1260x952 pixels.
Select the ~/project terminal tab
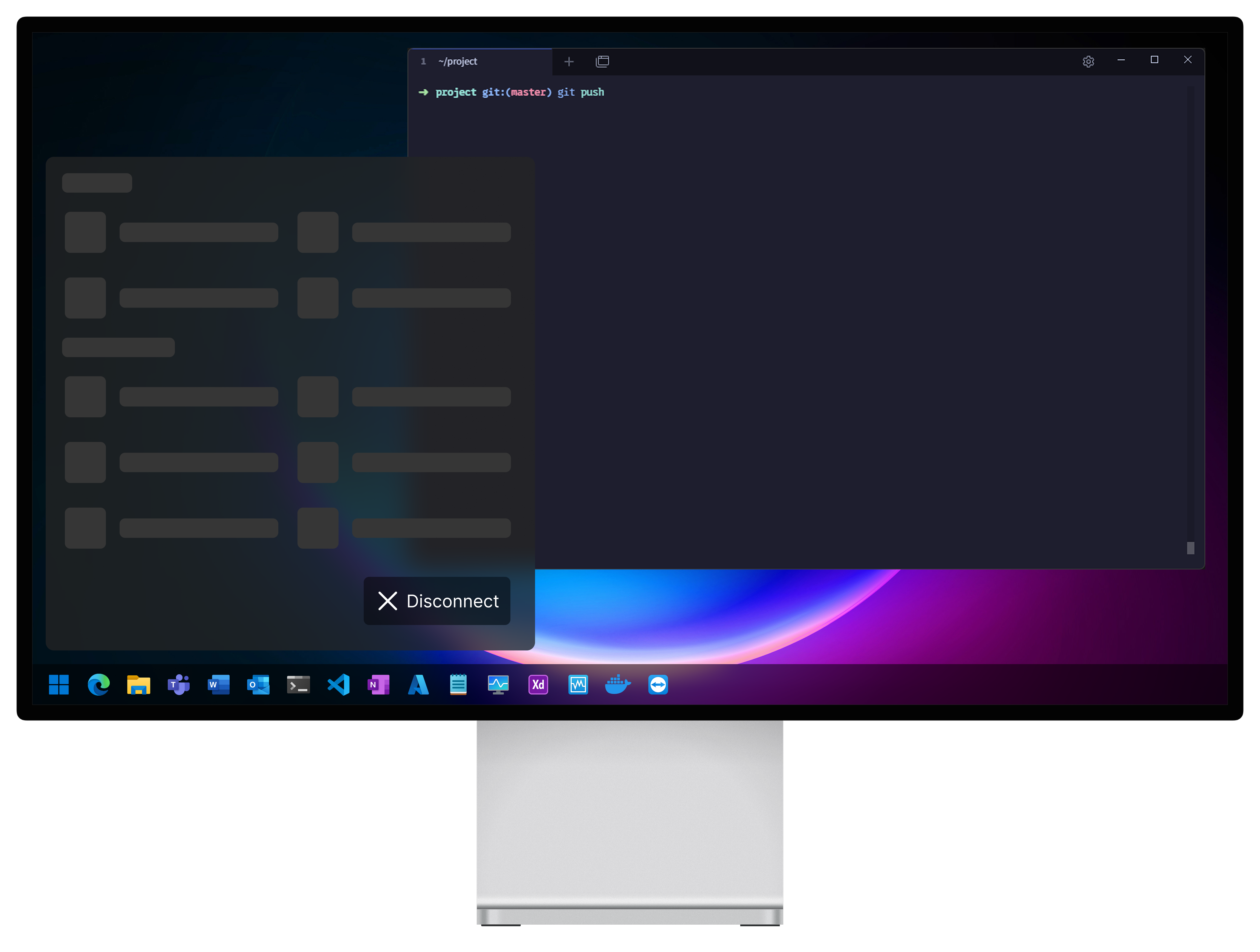tap(458, 62)
